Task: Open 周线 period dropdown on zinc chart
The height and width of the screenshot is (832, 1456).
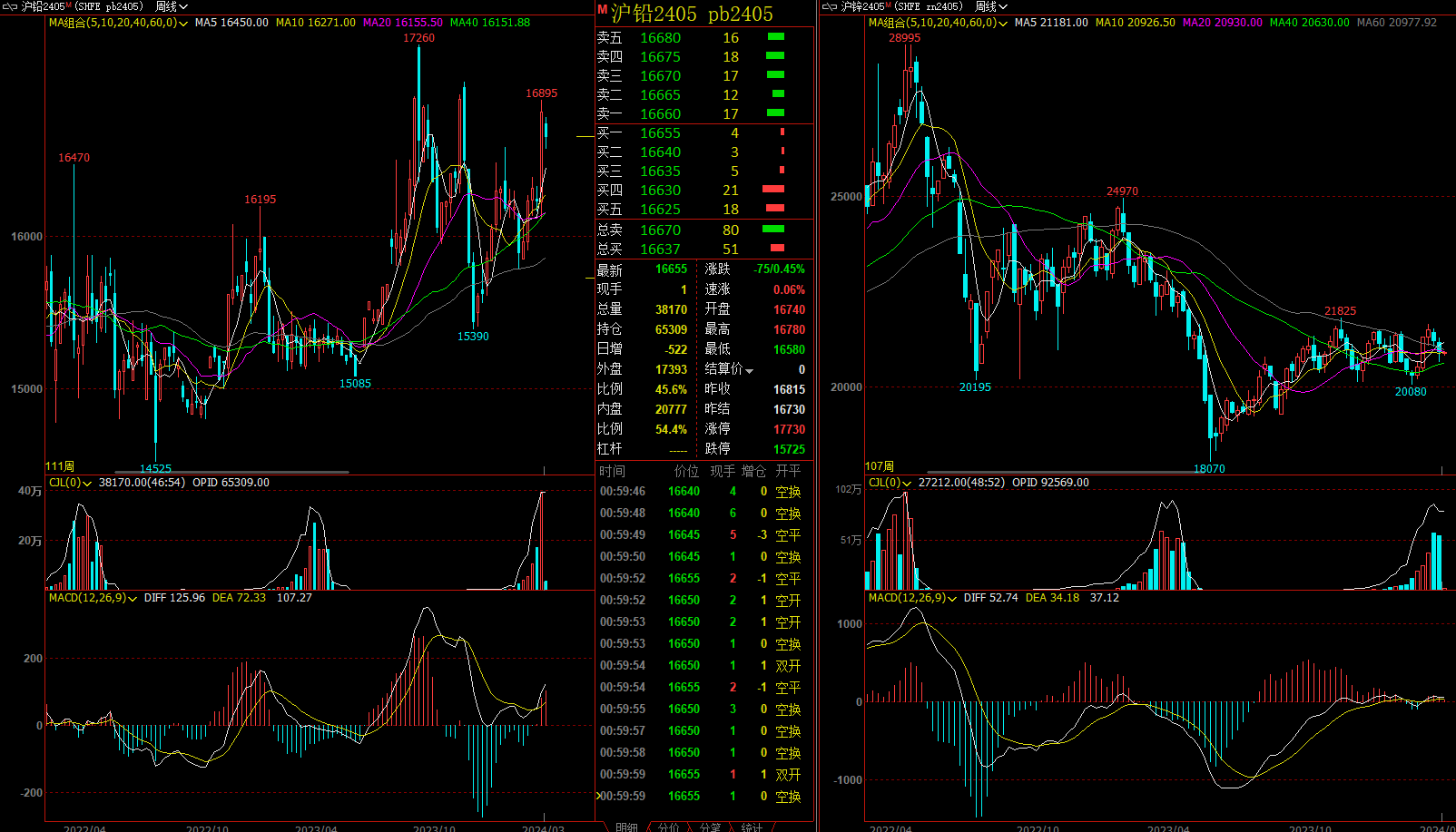Action: point(990,6)
